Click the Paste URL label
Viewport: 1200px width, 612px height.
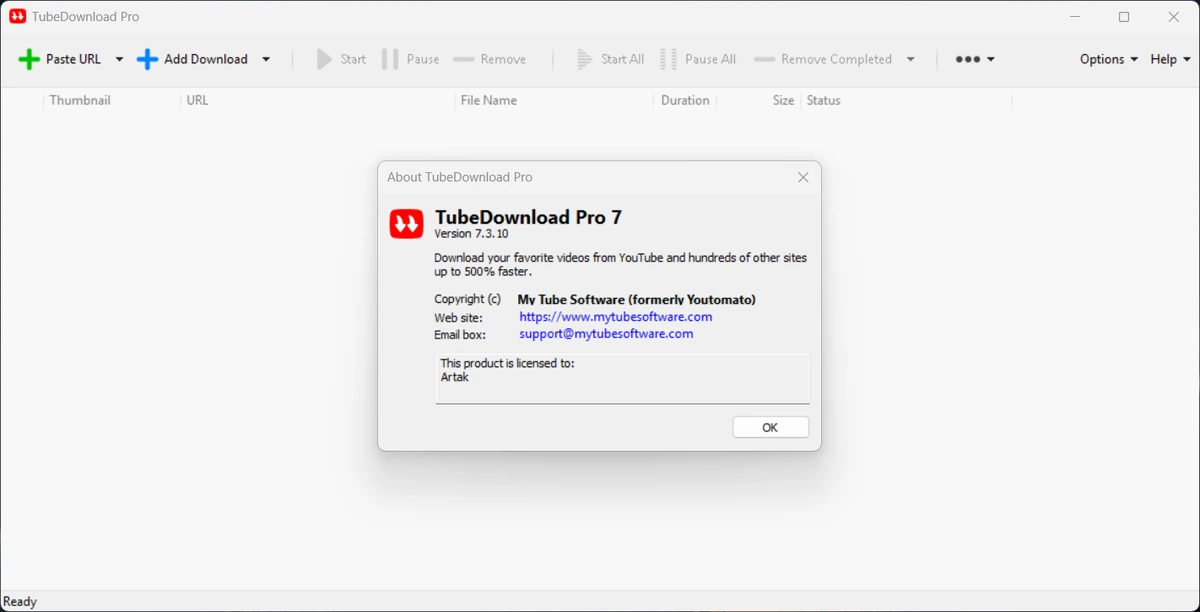tap(73, 59)
